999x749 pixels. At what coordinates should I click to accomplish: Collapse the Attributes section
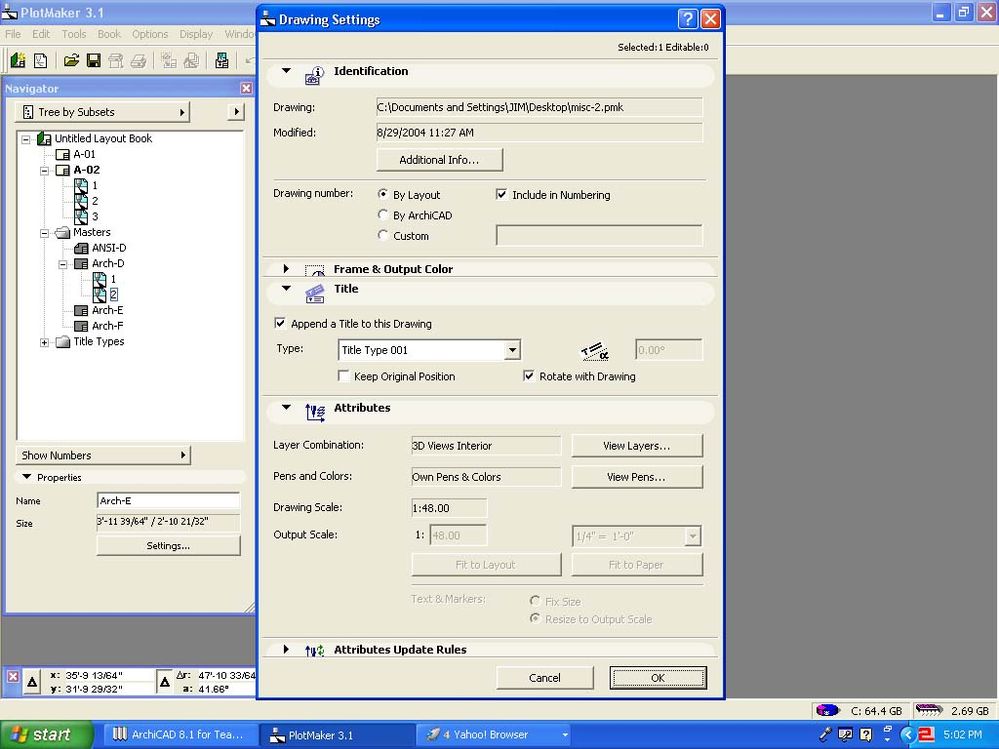tap(286, 408)
